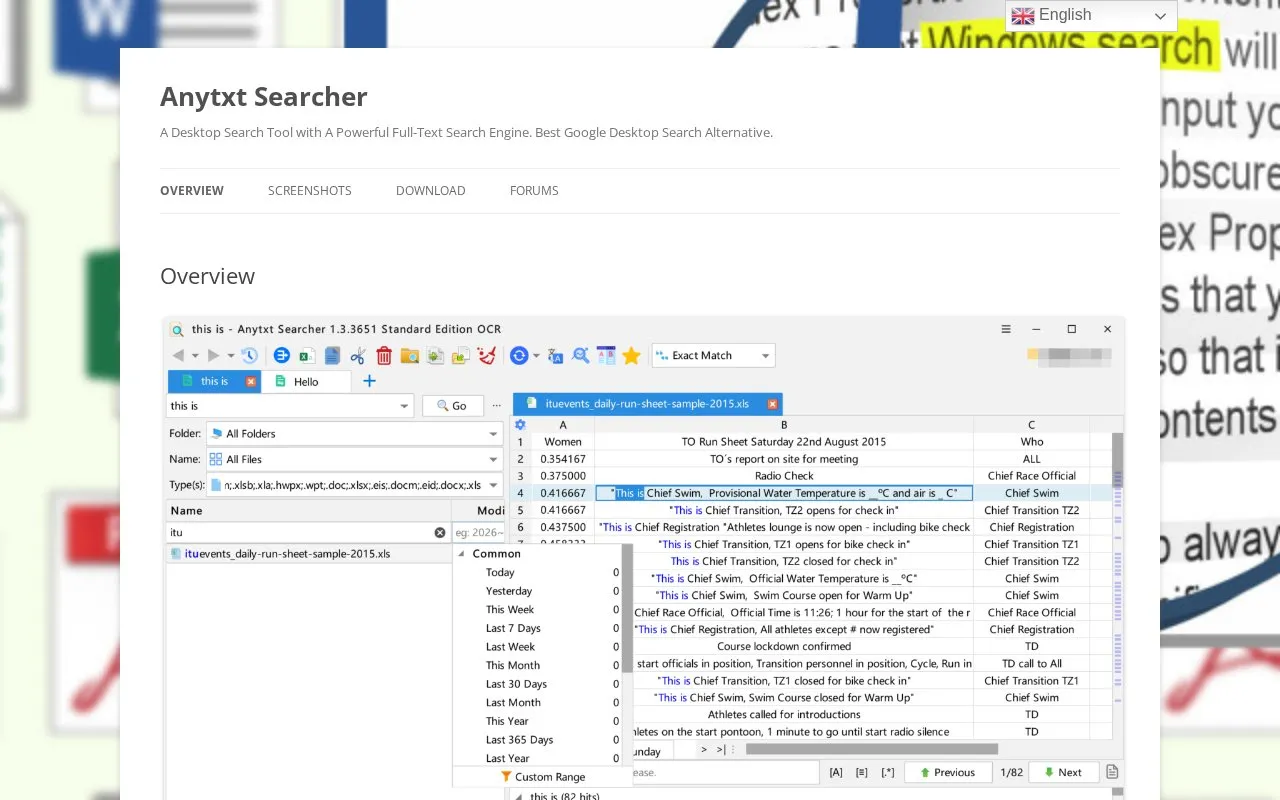
Task: Open the 'this is' search query dropdown arrow
Action: pyautogui.click(x=404, y=406)
